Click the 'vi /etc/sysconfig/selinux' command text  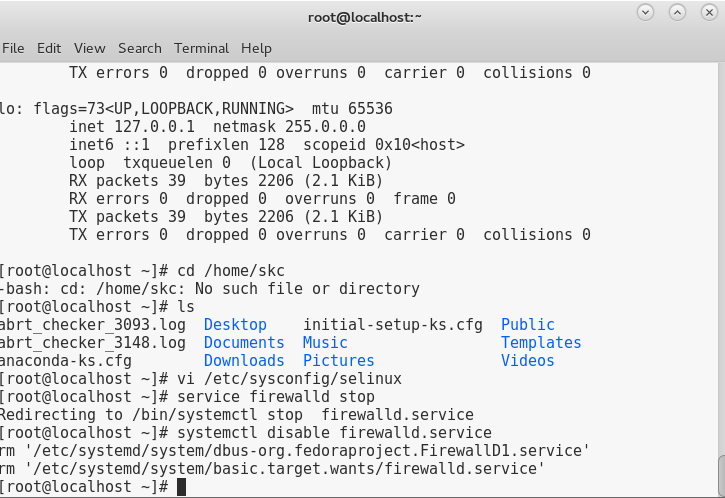pos(289,379)
